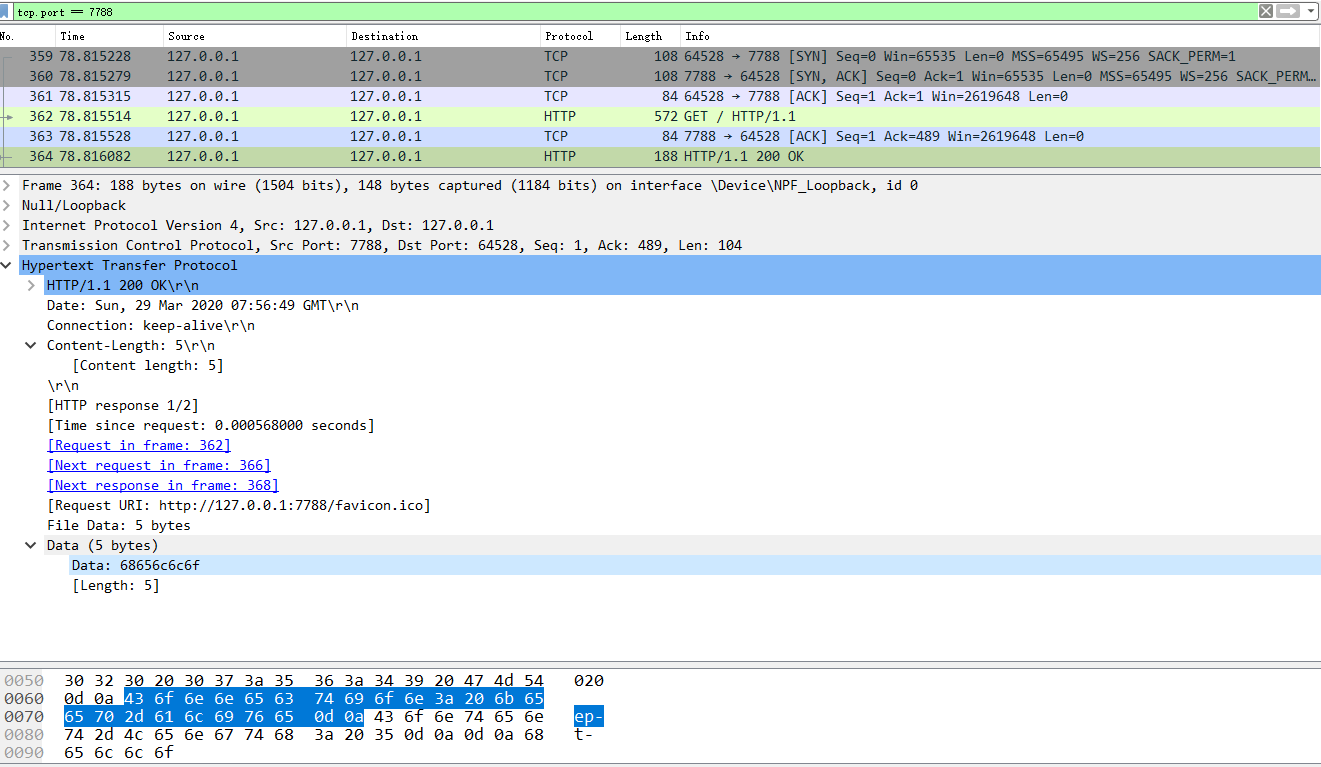Viewport: 1321px width, 767px height.
Task: Open the recent filters dropdown arrow
Action: click(x=1310, y=11)
